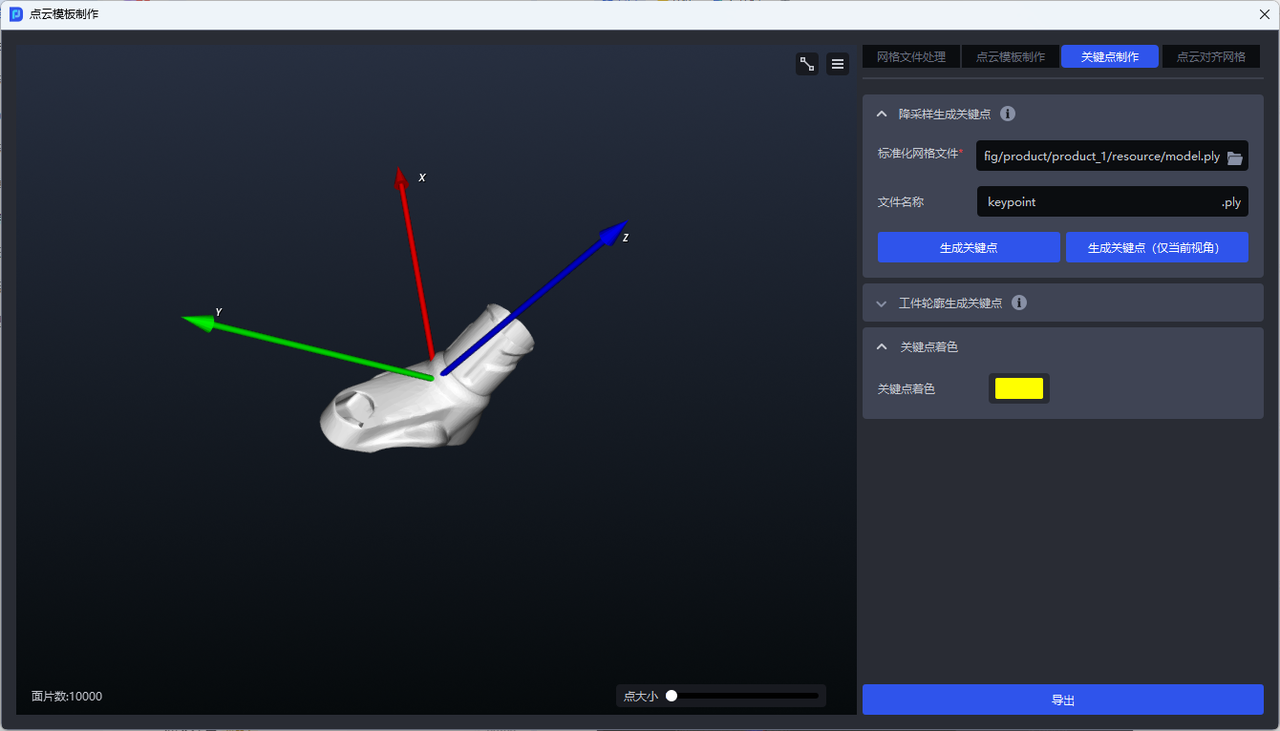
Task: Expand the 工件轮廓生成关键点 section
Action: click(x=881, y=303)
